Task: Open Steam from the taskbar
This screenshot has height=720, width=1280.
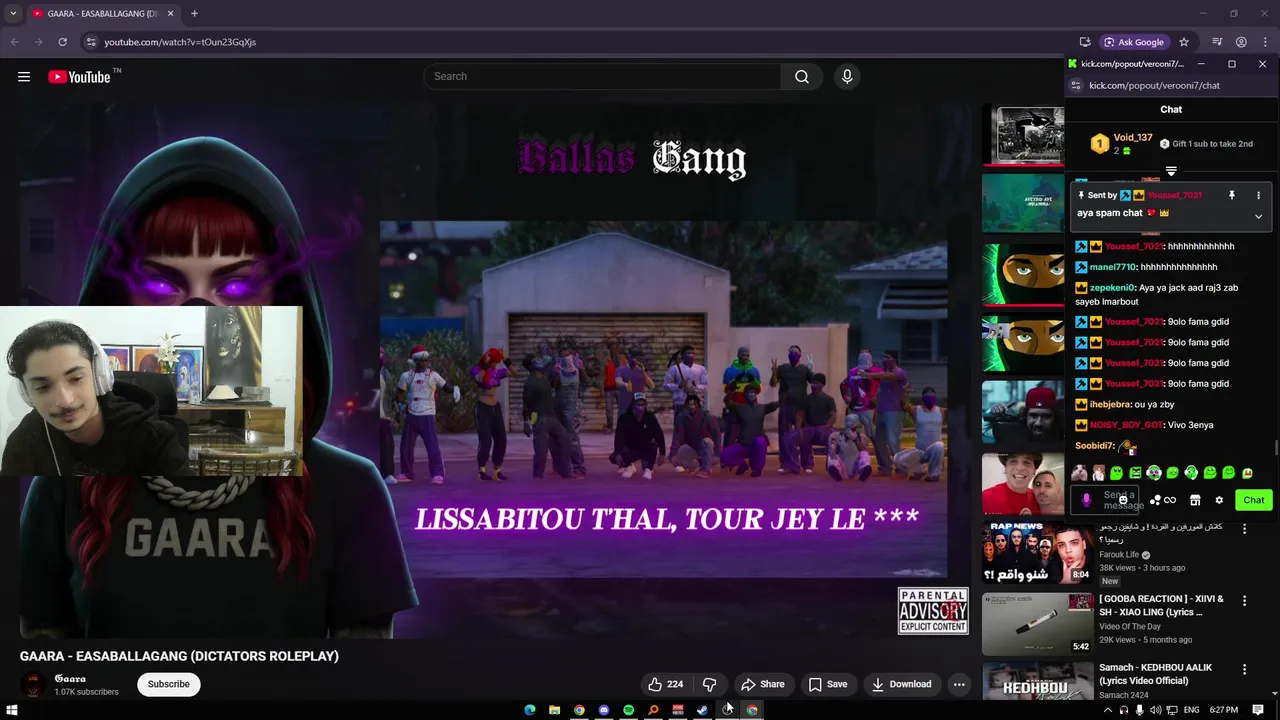Action: point(702,710)
